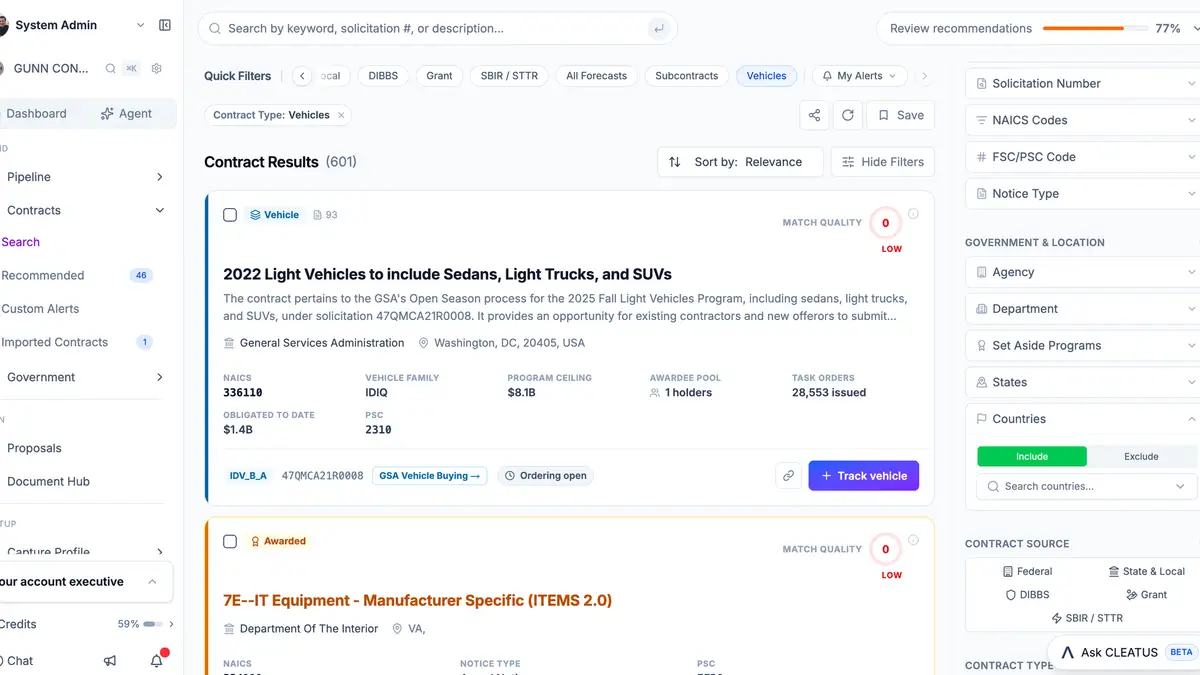Open Custom Alerts in sidebar
1200x675 pixels.
pos(40,309)
